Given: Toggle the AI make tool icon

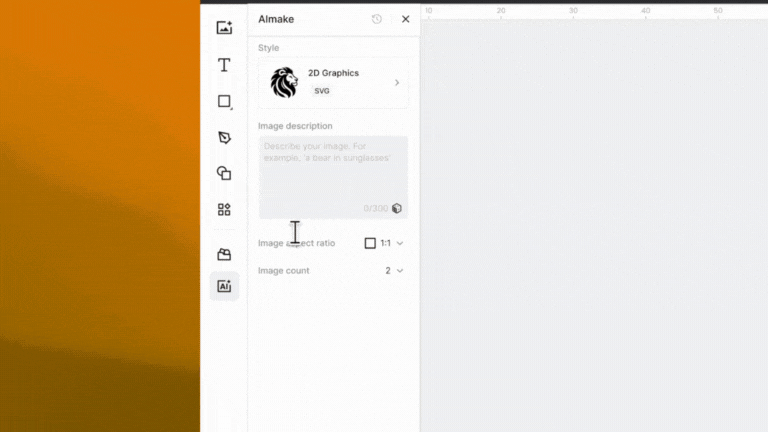Looking at the screenshot, I should click(x=224, y=287).
